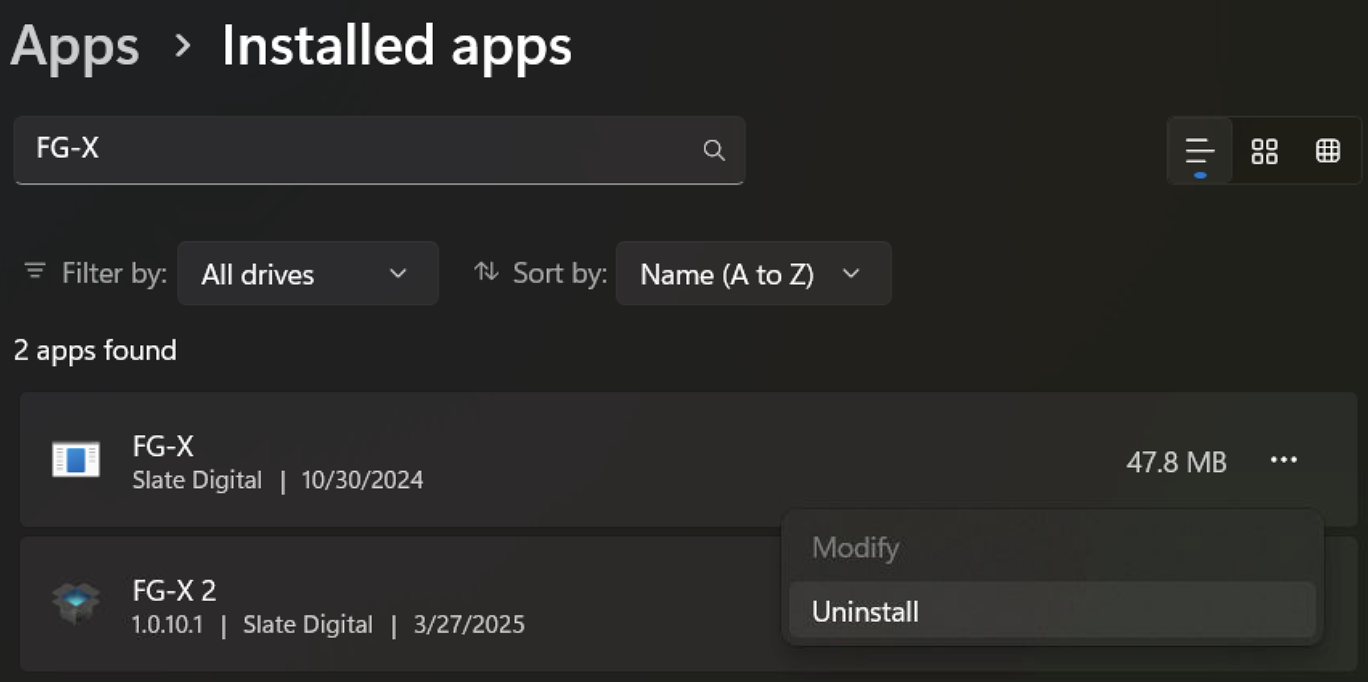1368x682 pixels.
Task: Open the three-dots menu for FG-X
Action: [1284, 460]
